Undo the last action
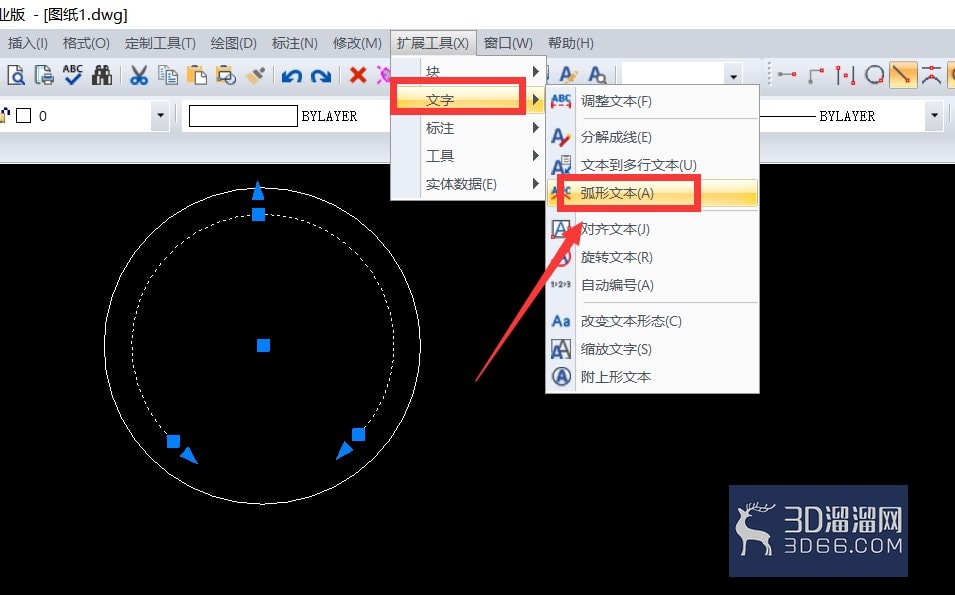This screenshot has height=595, width=955. click(292, 76)
